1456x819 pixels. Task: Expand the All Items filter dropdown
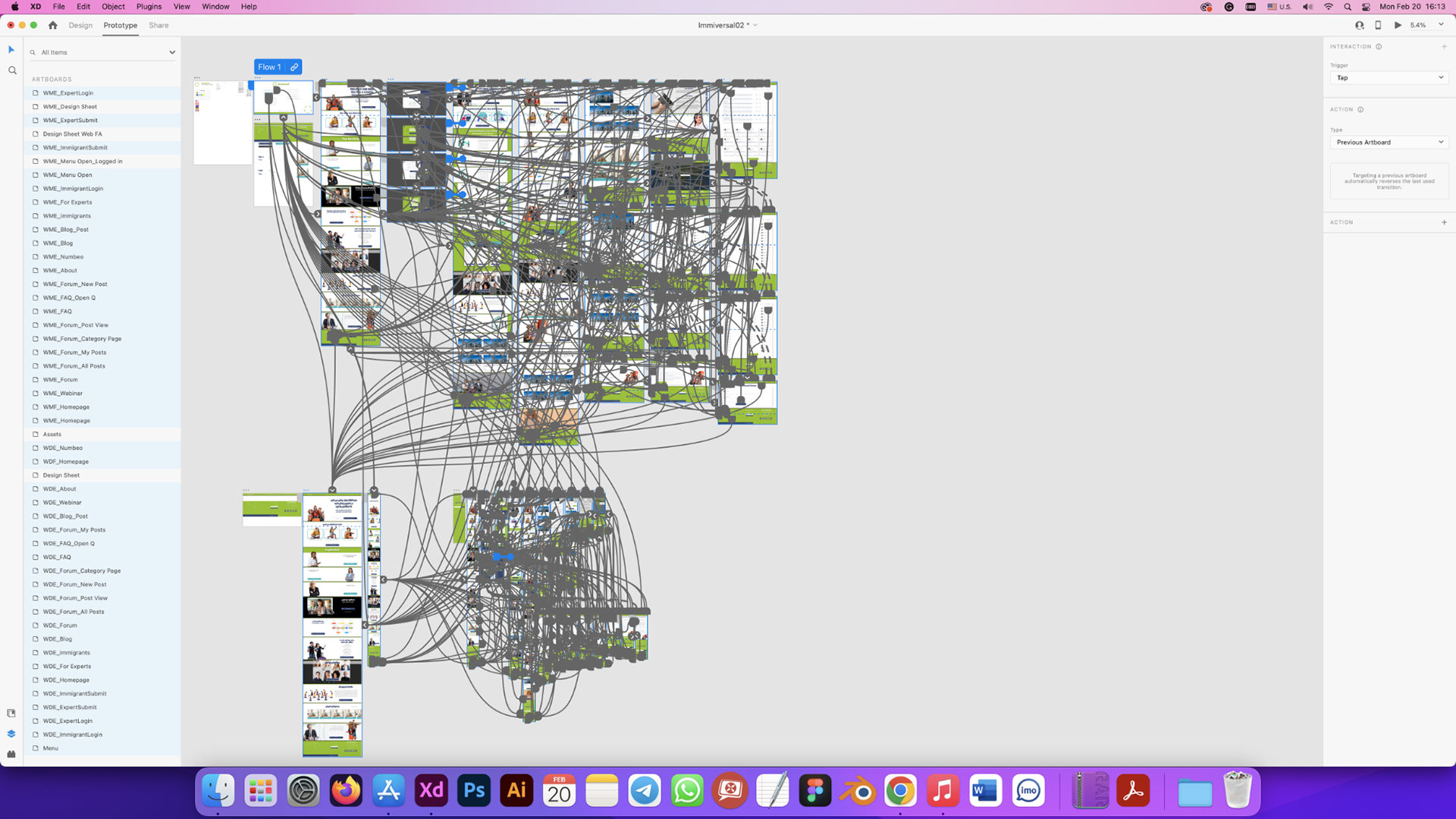172,52
